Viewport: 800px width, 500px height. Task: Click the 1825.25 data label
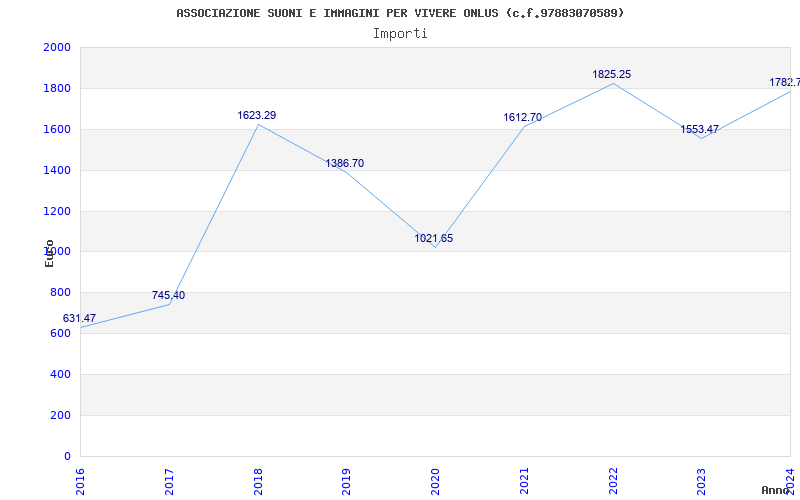[x=611, y=74]
